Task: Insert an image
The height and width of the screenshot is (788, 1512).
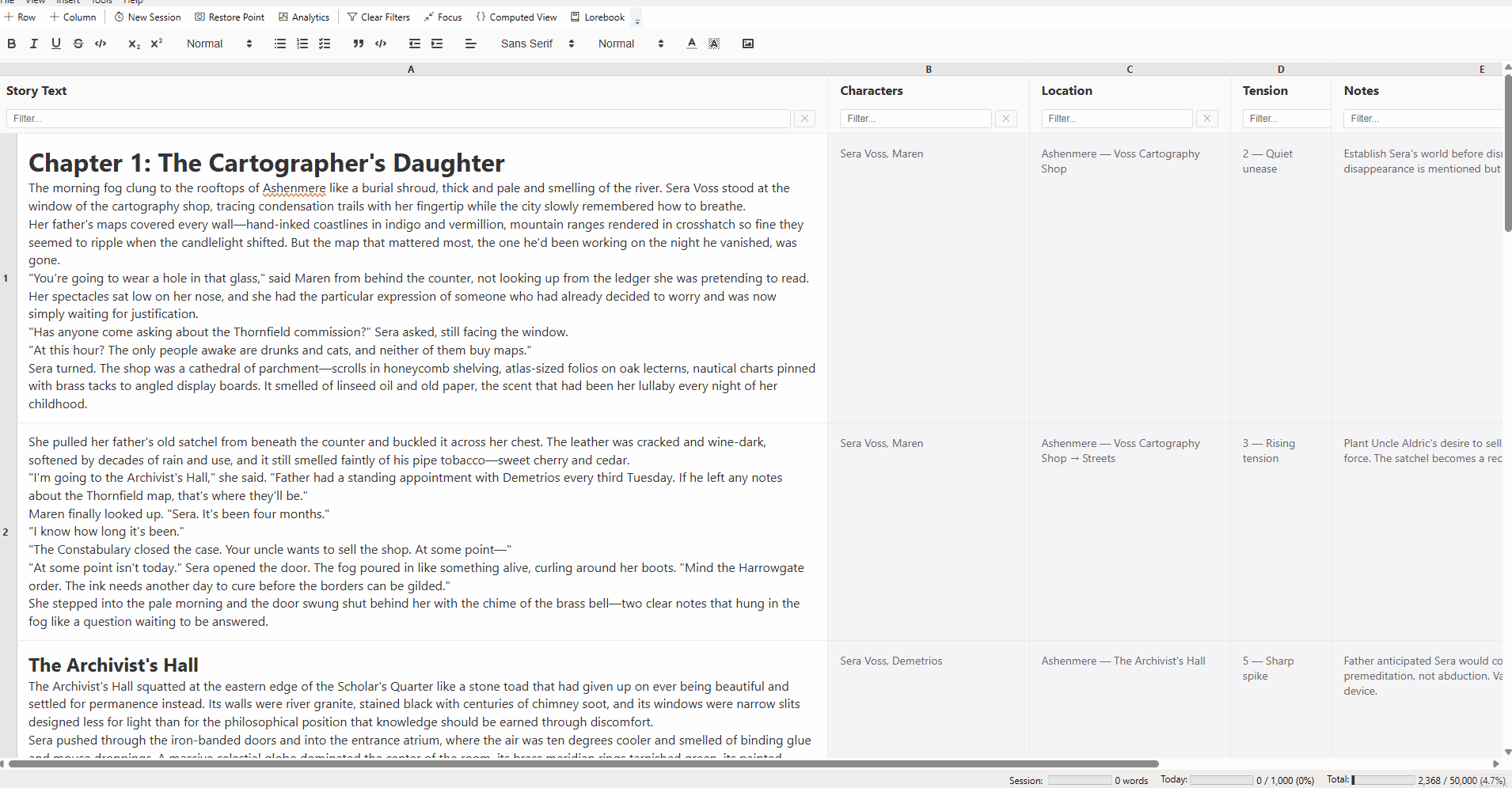Action: (x=748, y=44)
